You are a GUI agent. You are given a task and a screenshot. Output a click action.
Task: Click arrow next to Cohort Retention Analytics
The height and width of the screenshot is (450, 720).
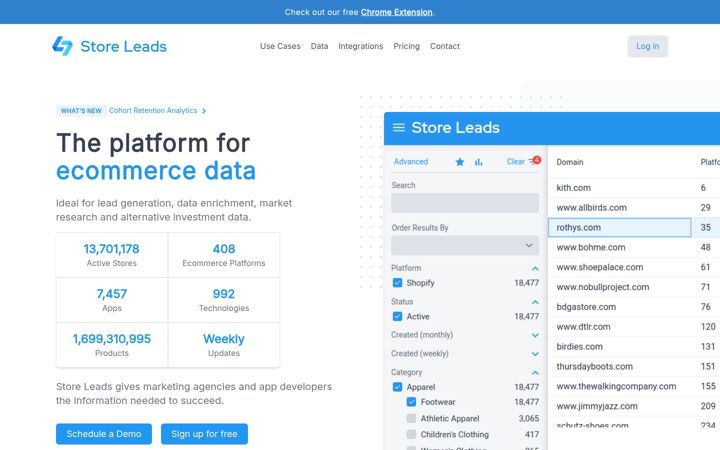204,111
